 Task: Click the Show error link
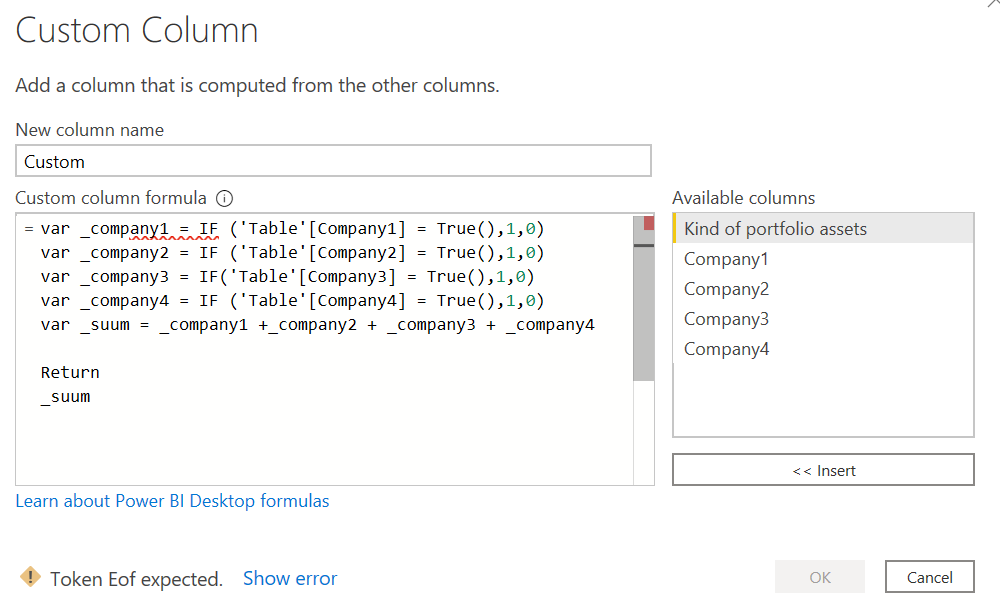point(290,578)
